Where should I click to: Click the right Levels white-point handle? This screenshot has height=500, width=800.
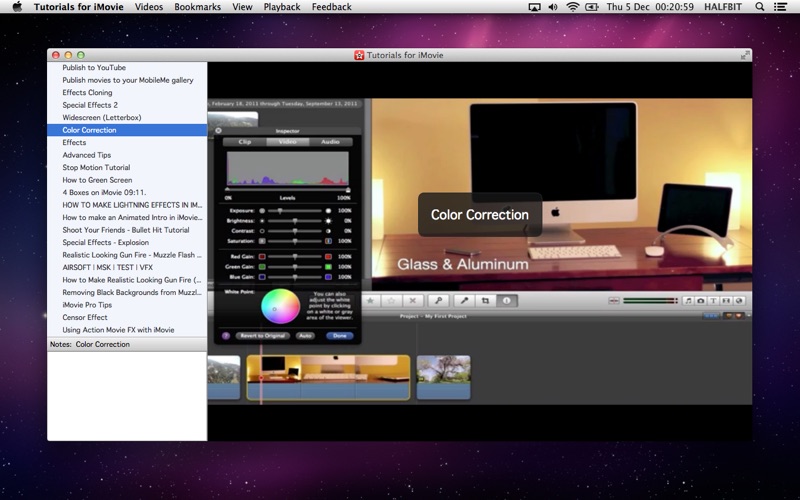pos(348,190)
